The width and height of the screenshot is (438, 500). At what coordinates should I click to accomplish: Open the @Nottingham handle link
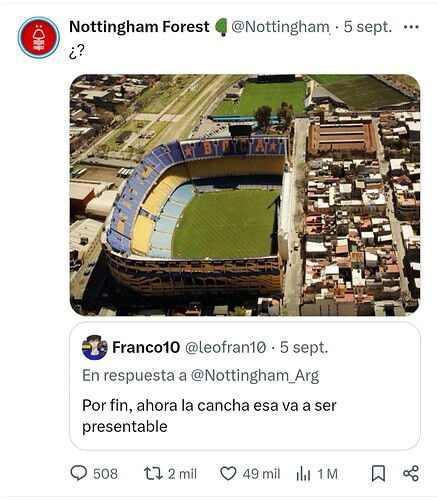(280, 27)
